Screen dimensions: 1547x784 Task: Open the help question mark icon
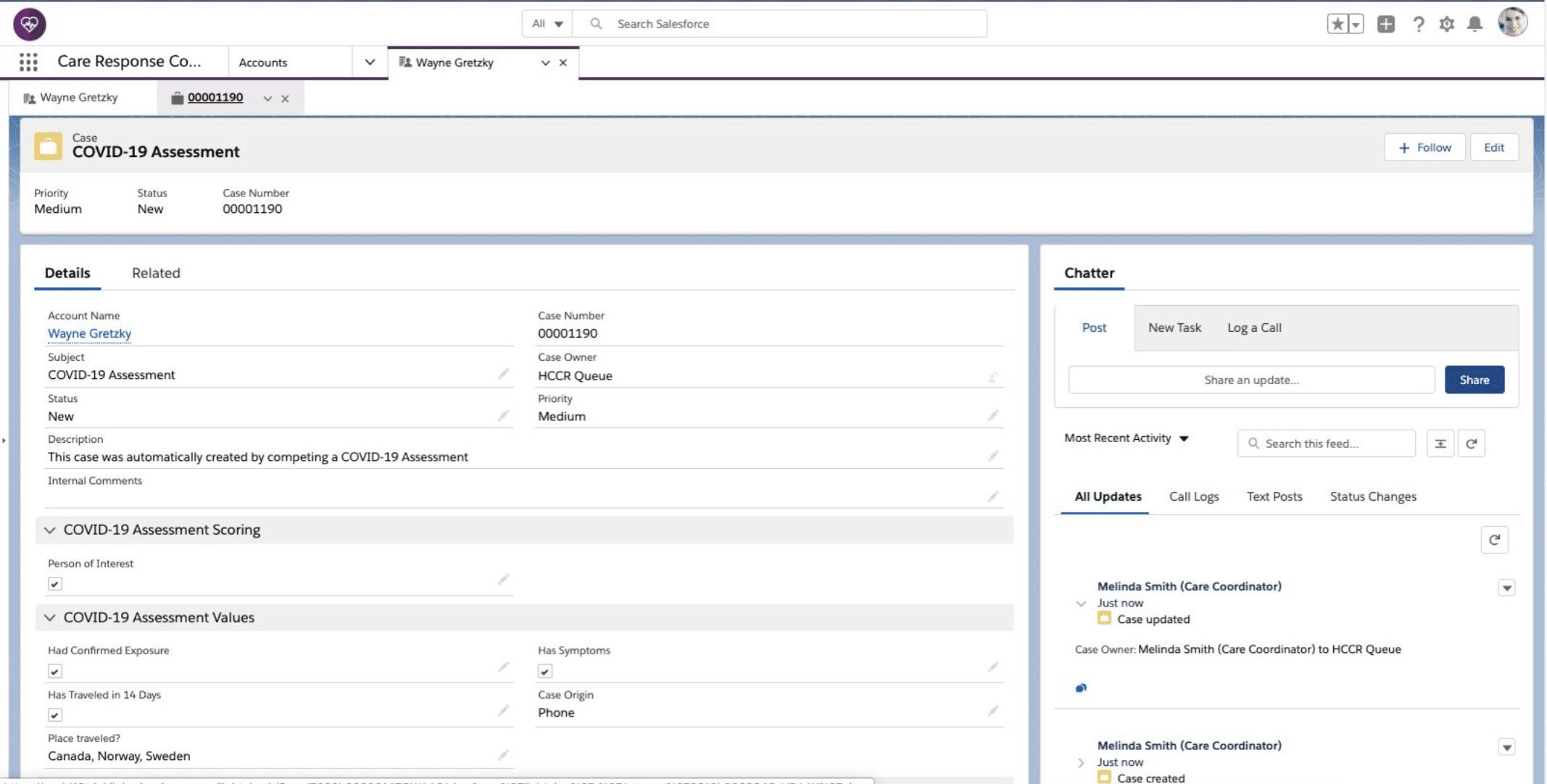click(1418, 24)
